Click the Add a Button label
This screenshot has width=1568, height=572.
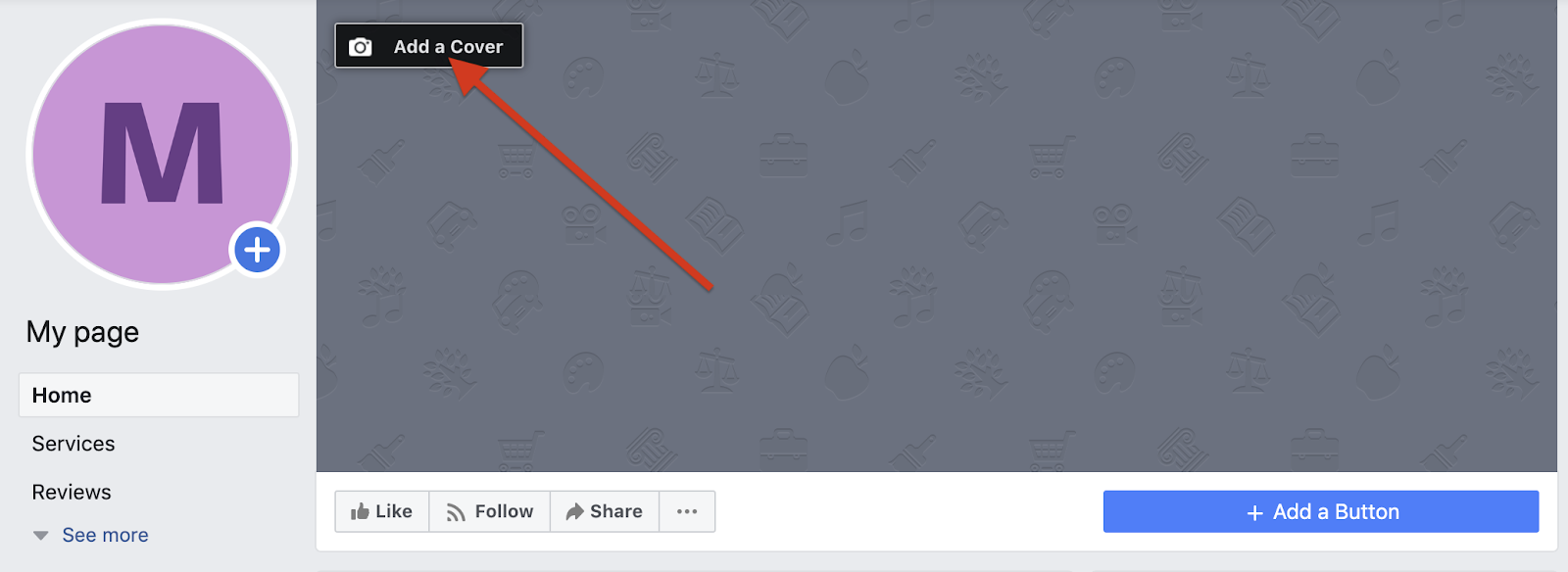[1336, 511]
